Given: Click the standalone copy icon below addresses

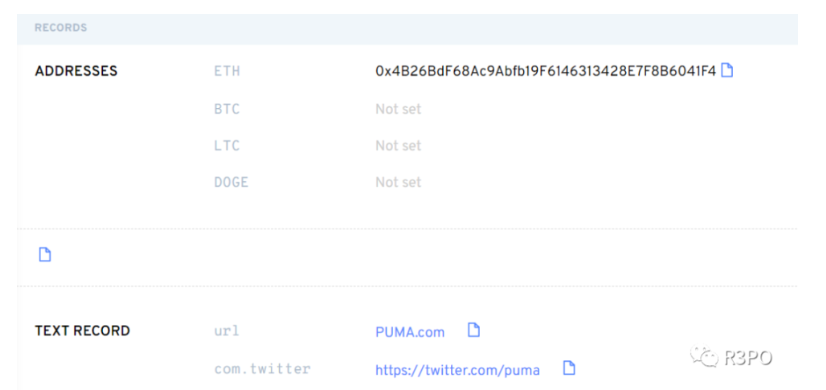Looking at the screenshot, I should pos(45,255).
